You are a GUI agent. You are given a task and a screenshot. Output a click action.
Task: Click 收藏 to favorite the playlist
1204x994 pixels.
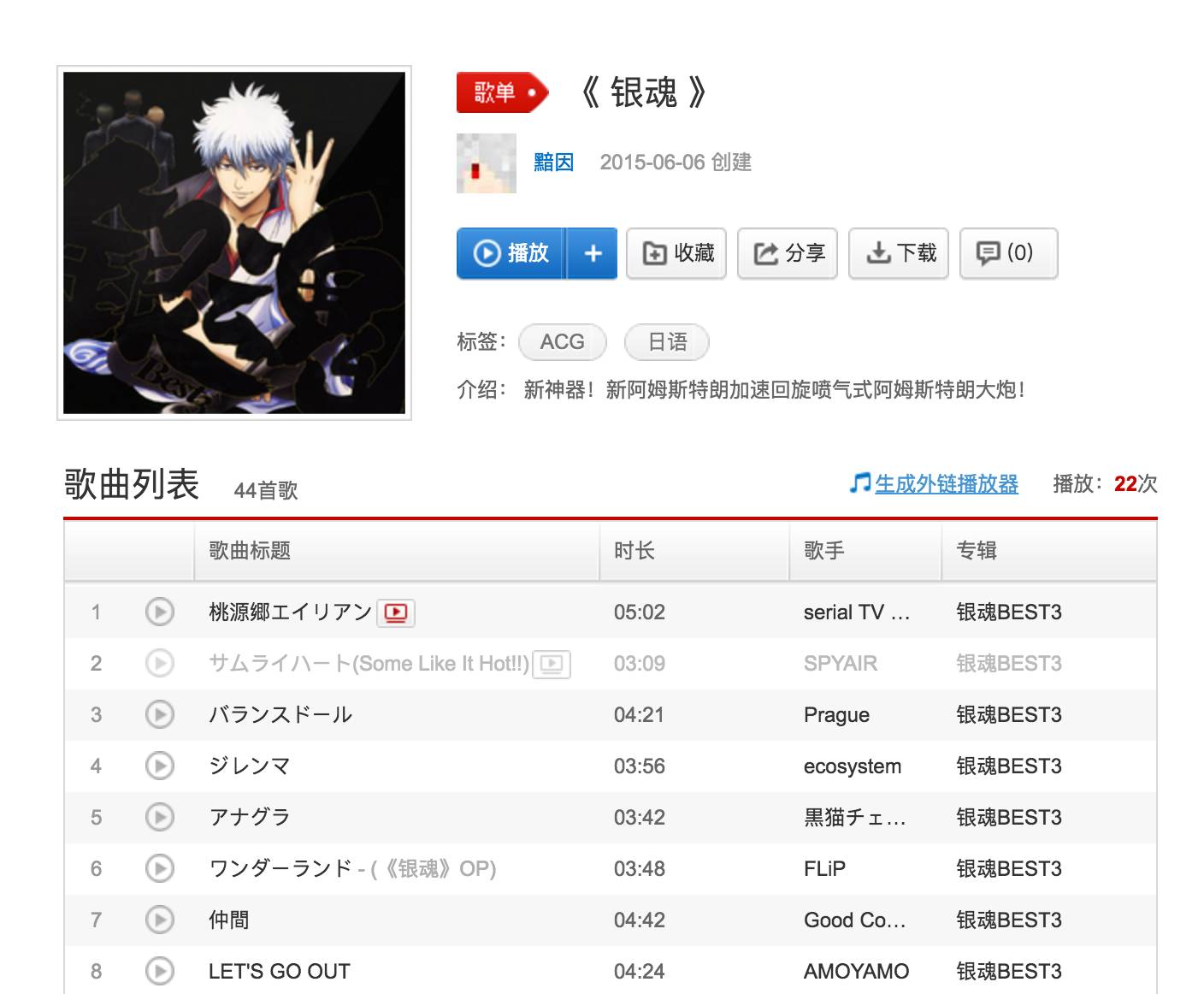click(676, 253)
